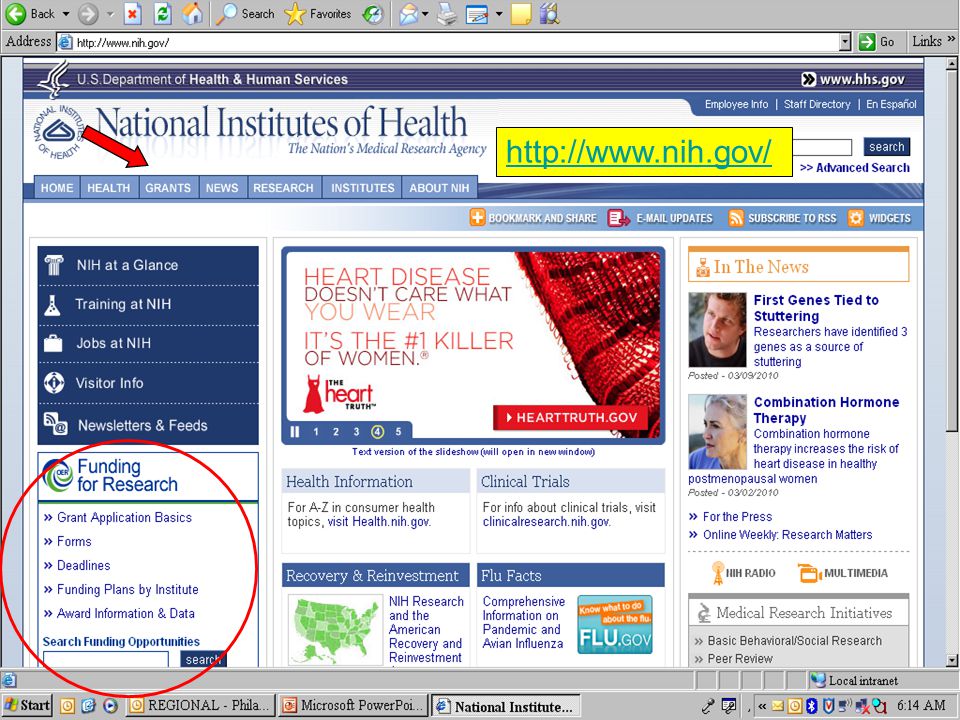Screen dimensions: 960x720
Task: Click the yellow note toolbar icon
Action: [x=521, y=13]
